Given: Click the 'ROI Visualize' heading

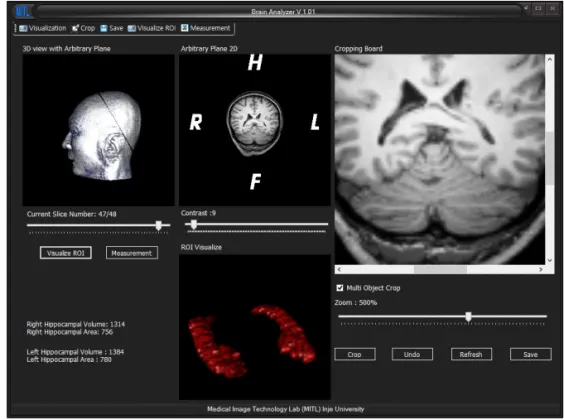Looking at the screenshot, I should (201, 247).
